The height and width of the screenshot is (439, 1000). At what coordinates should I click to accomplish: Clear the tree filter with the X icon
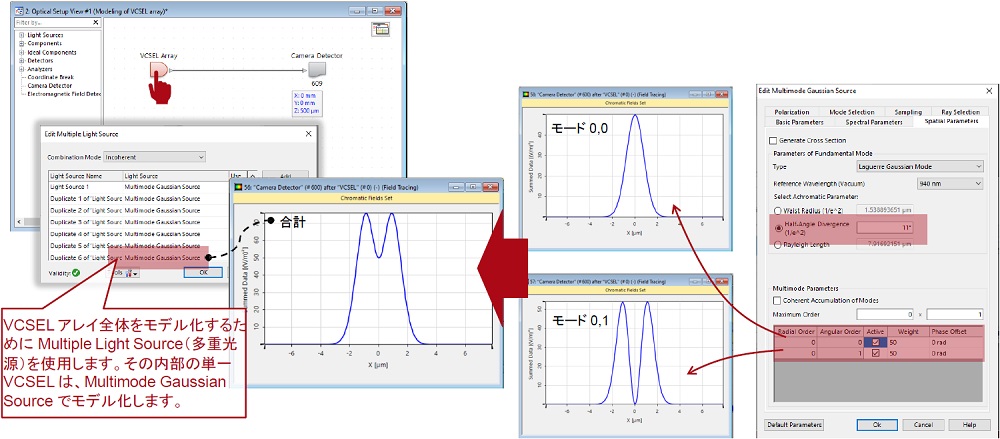coord(93,23)
